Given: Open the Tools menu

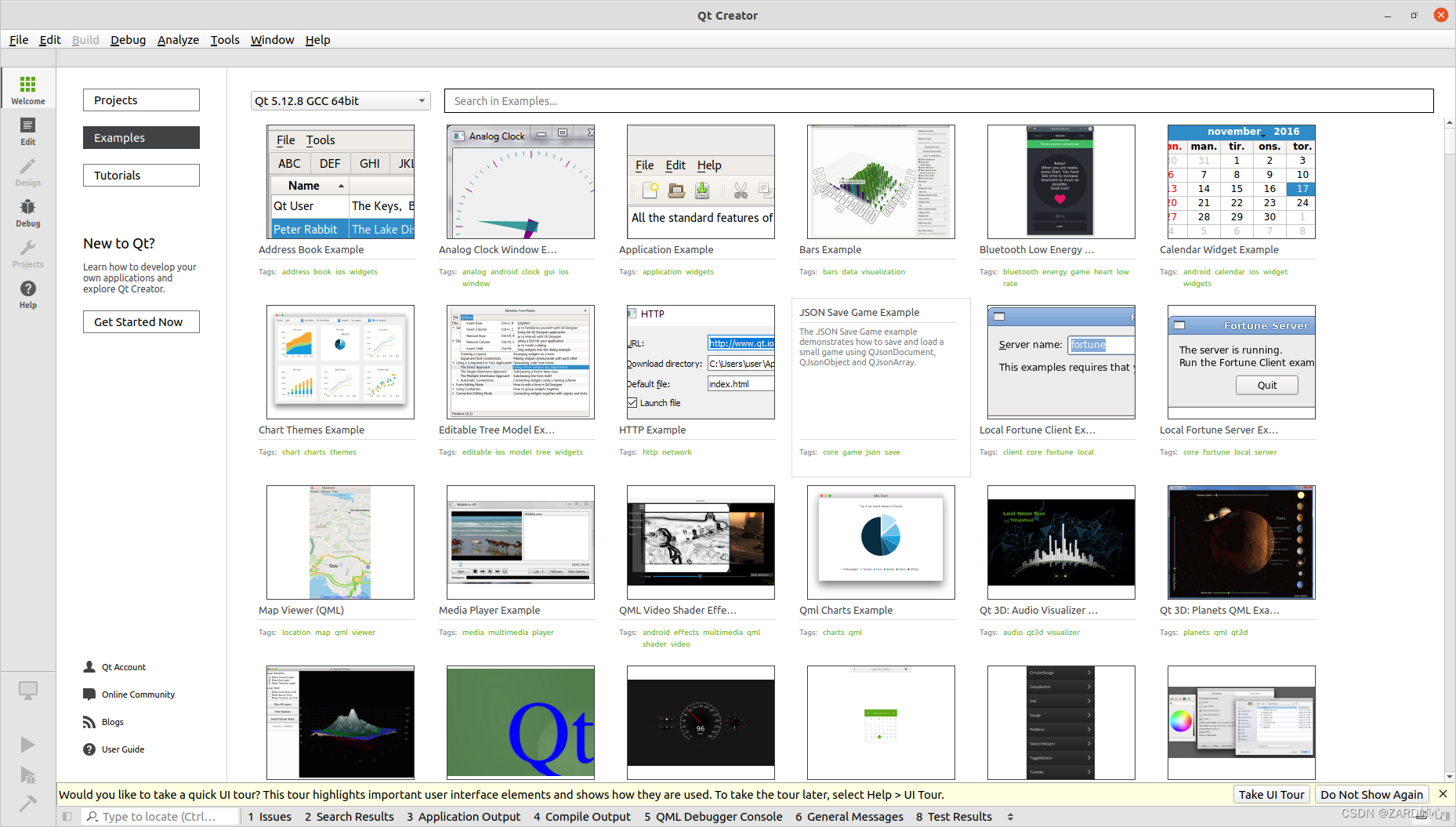Looking at the screenshot, I should coord(225,40).
